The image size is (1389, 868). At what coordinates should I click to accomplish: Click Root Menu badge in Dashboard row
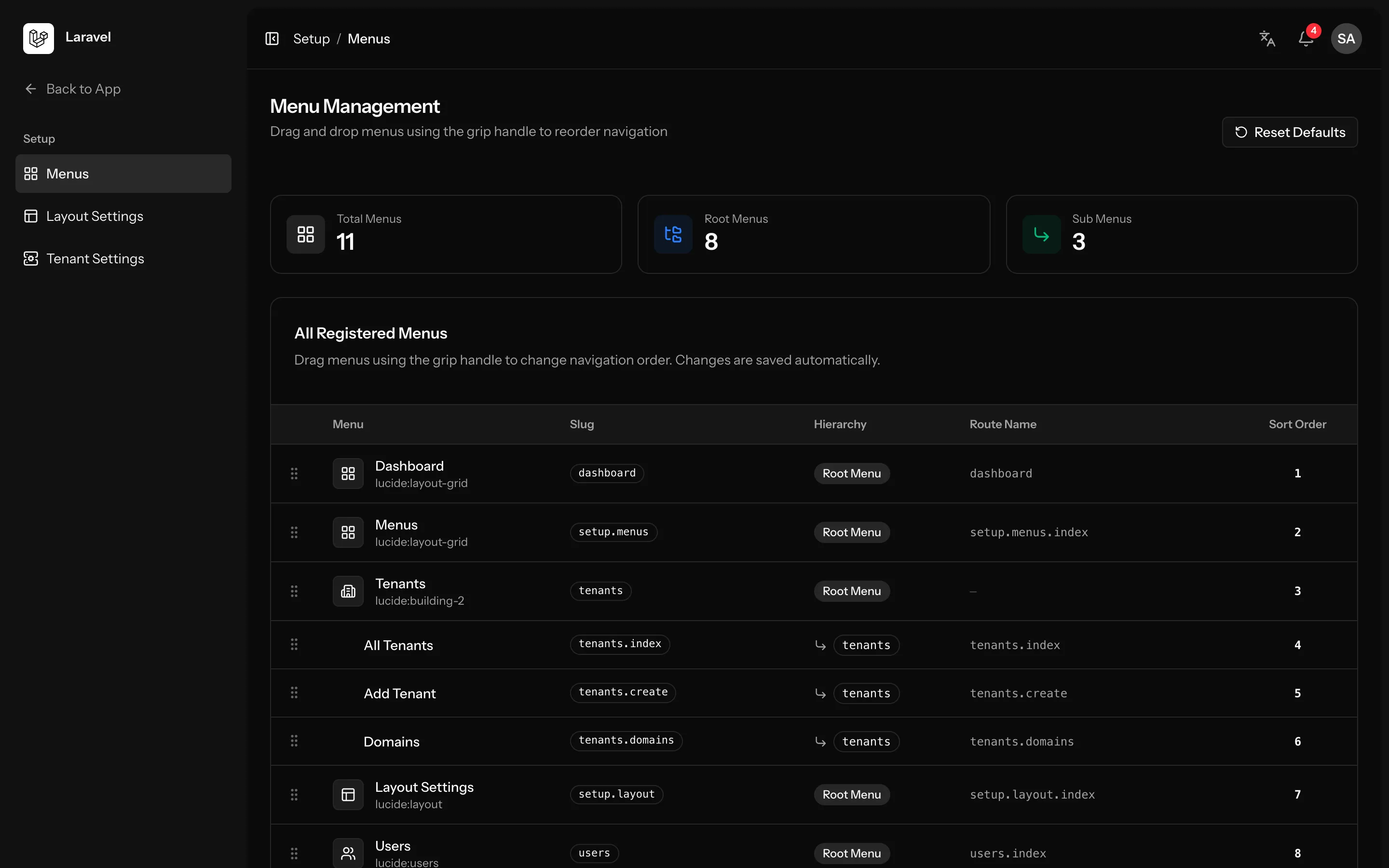click(852, 474)
